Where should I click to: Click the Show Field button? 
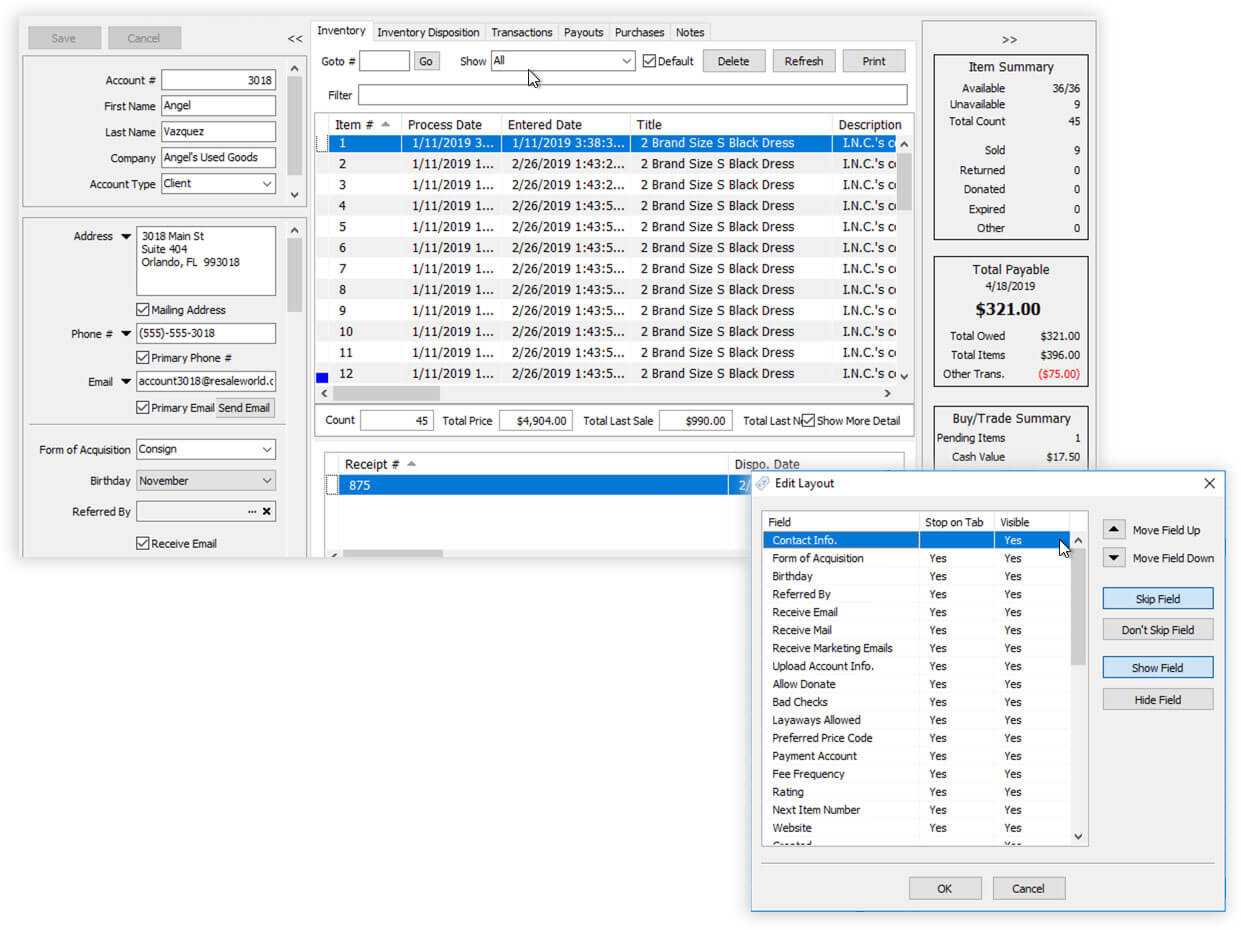[1158, 668]
